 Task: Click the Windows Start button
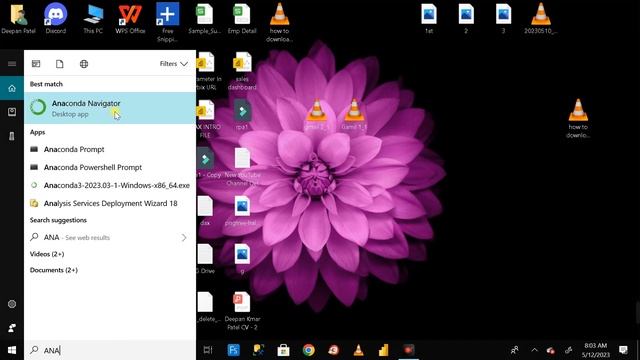click(x=12, y=350)
